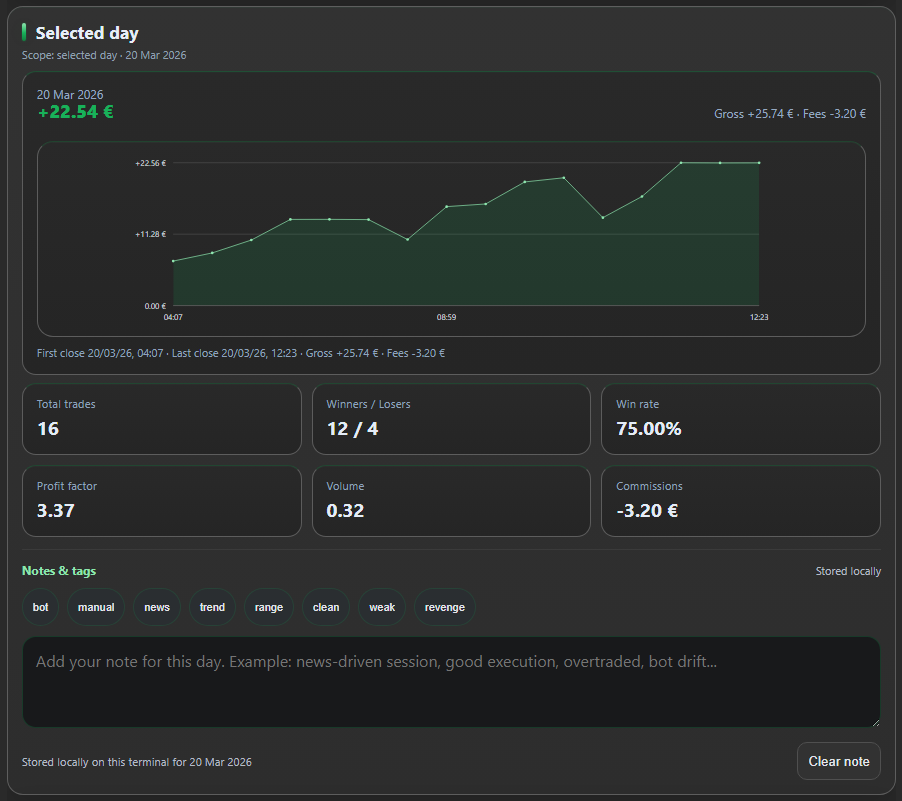Screen dimensions: 902x801
Task: Click inside the note entry field
Action: 451,680
